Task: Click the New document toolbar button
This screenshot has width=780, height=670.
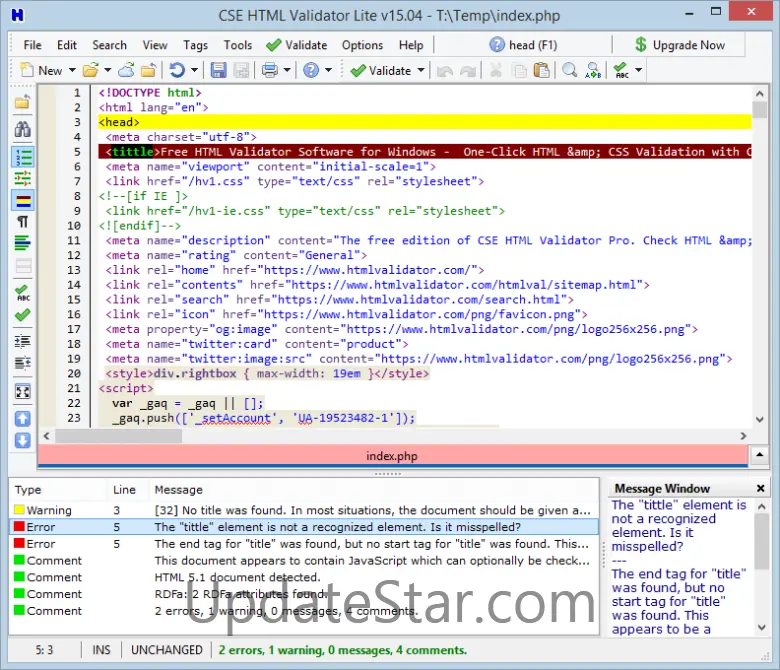Action: click(41, 71)
